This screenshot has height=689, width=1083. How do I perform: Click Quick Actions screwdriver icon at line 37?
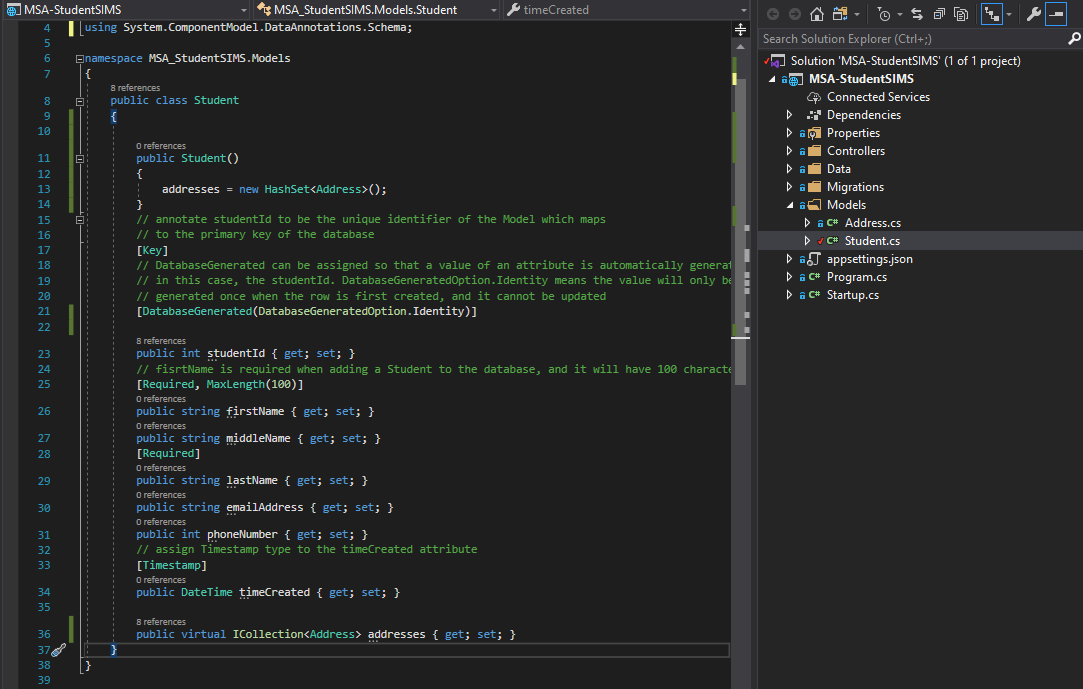(x=59, y=650)
